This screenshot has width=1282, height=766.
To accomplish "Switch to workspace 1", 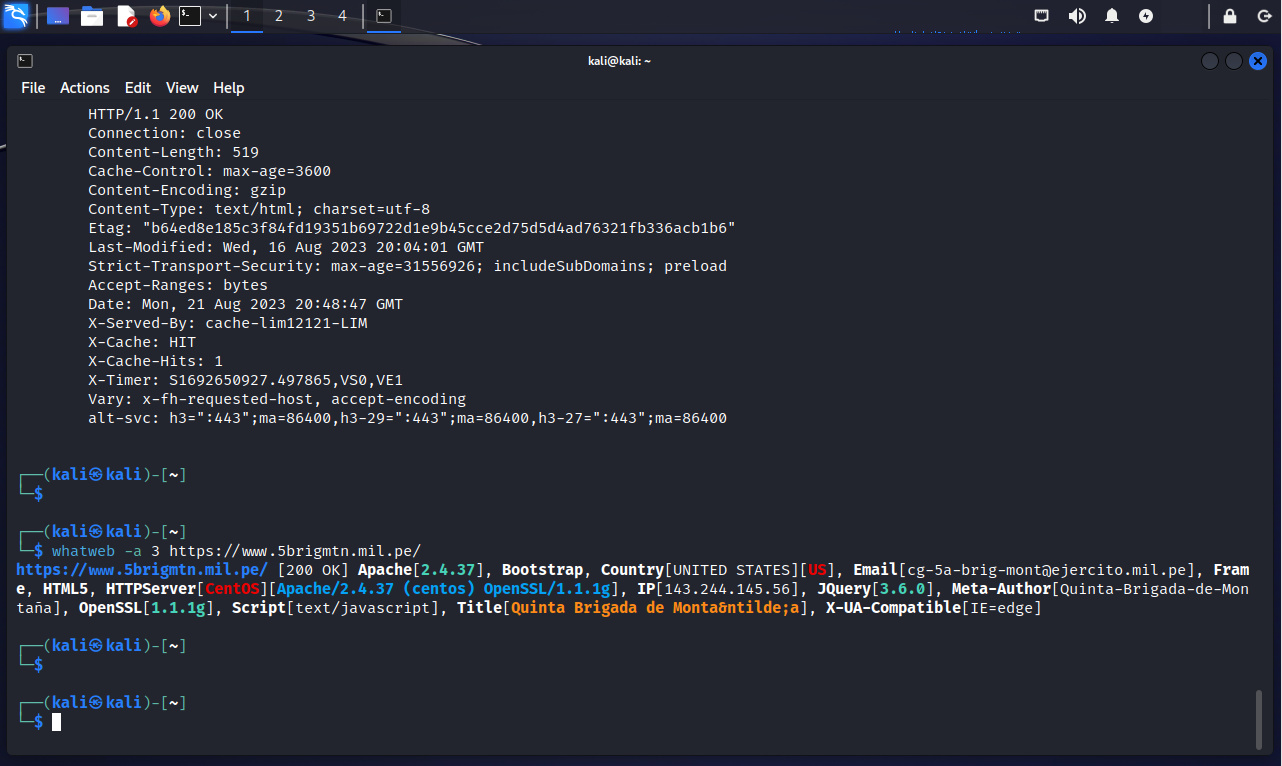I will pyautogui.click(x=247, y=16).
